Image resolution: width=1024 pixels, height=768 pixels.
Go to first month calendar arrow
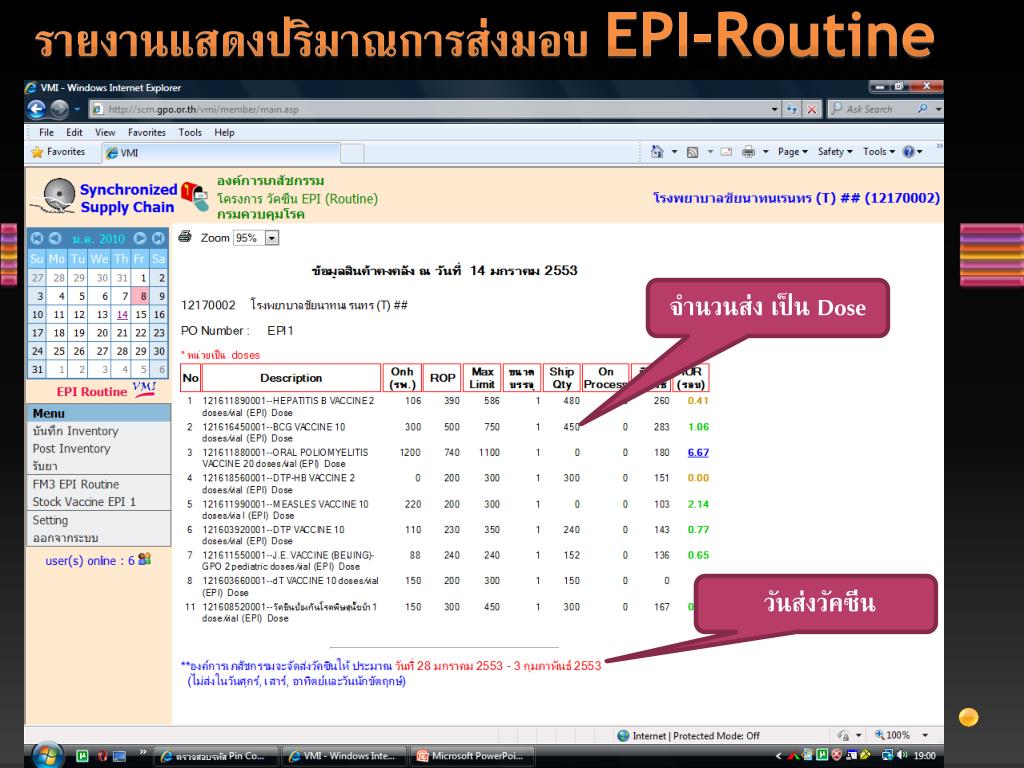click(x=37, y=238)
